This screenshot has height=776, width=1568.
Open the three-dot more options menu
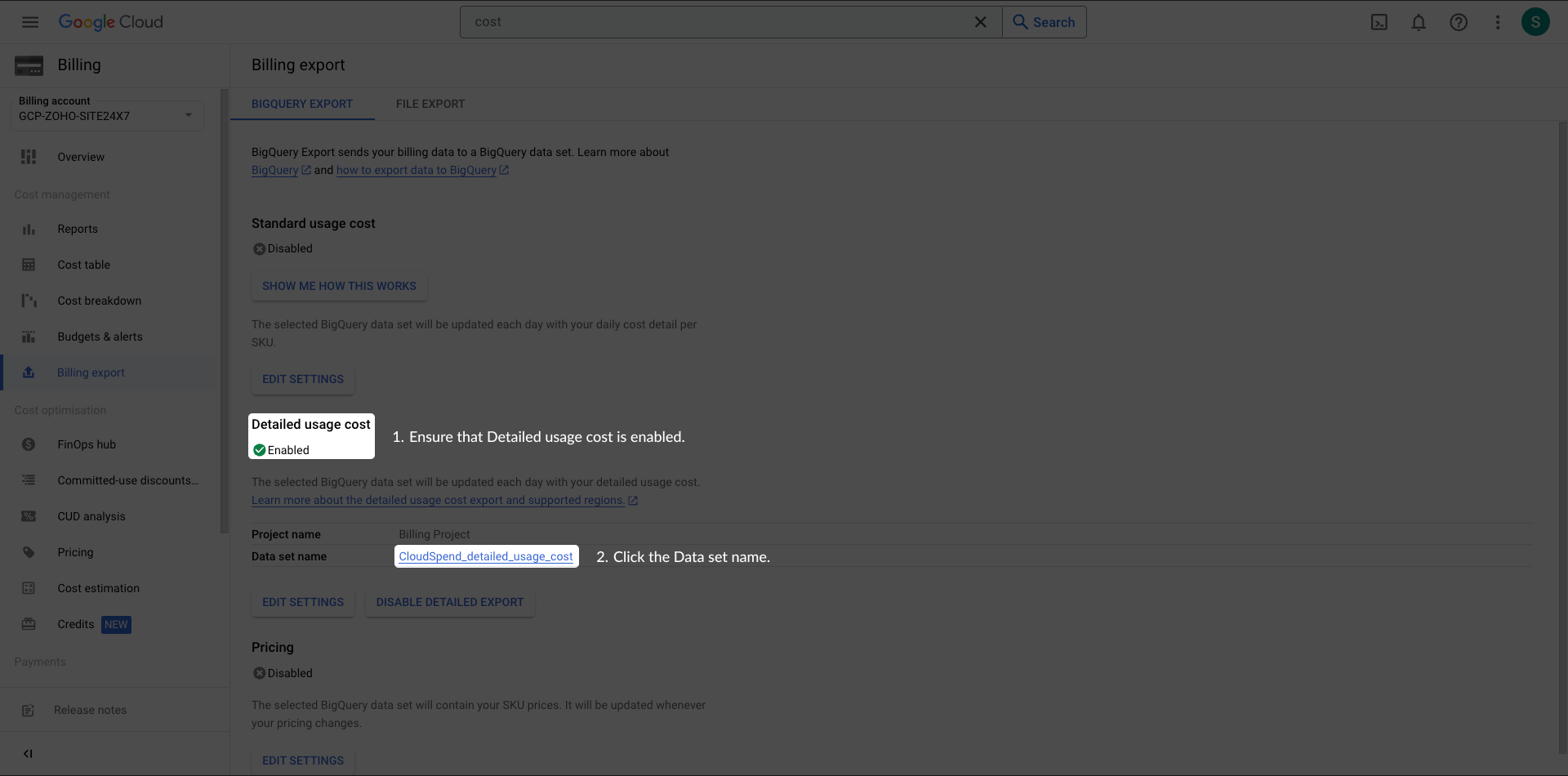coord(1498,22)
